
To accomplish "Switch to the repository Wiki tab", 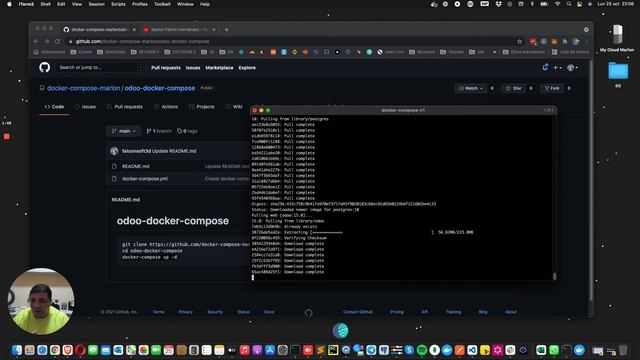I will point(234,107).
